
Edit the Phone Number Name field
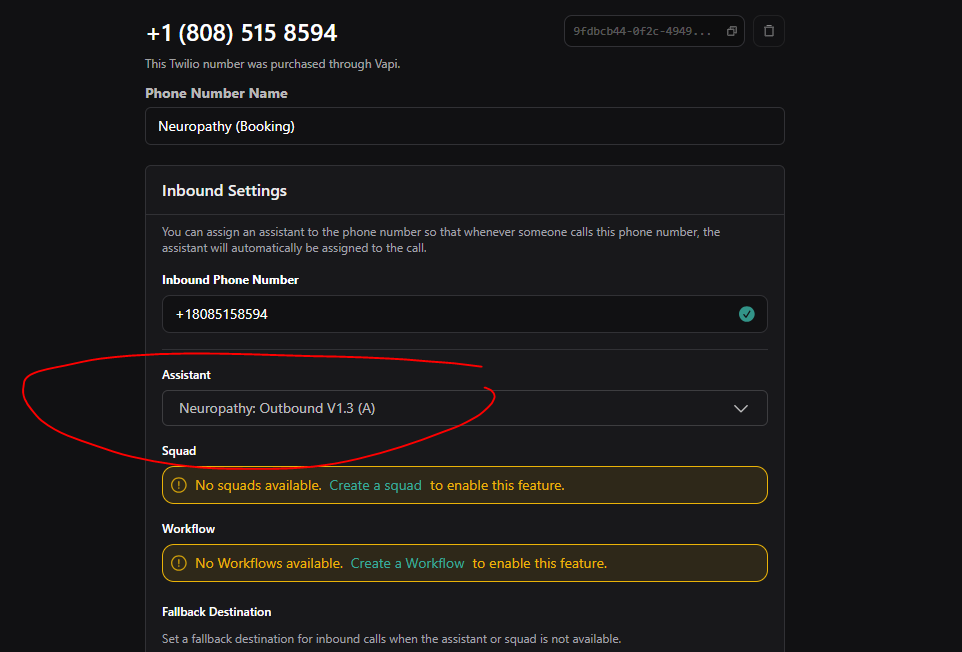pyautogui.click(x=464, y=126)
